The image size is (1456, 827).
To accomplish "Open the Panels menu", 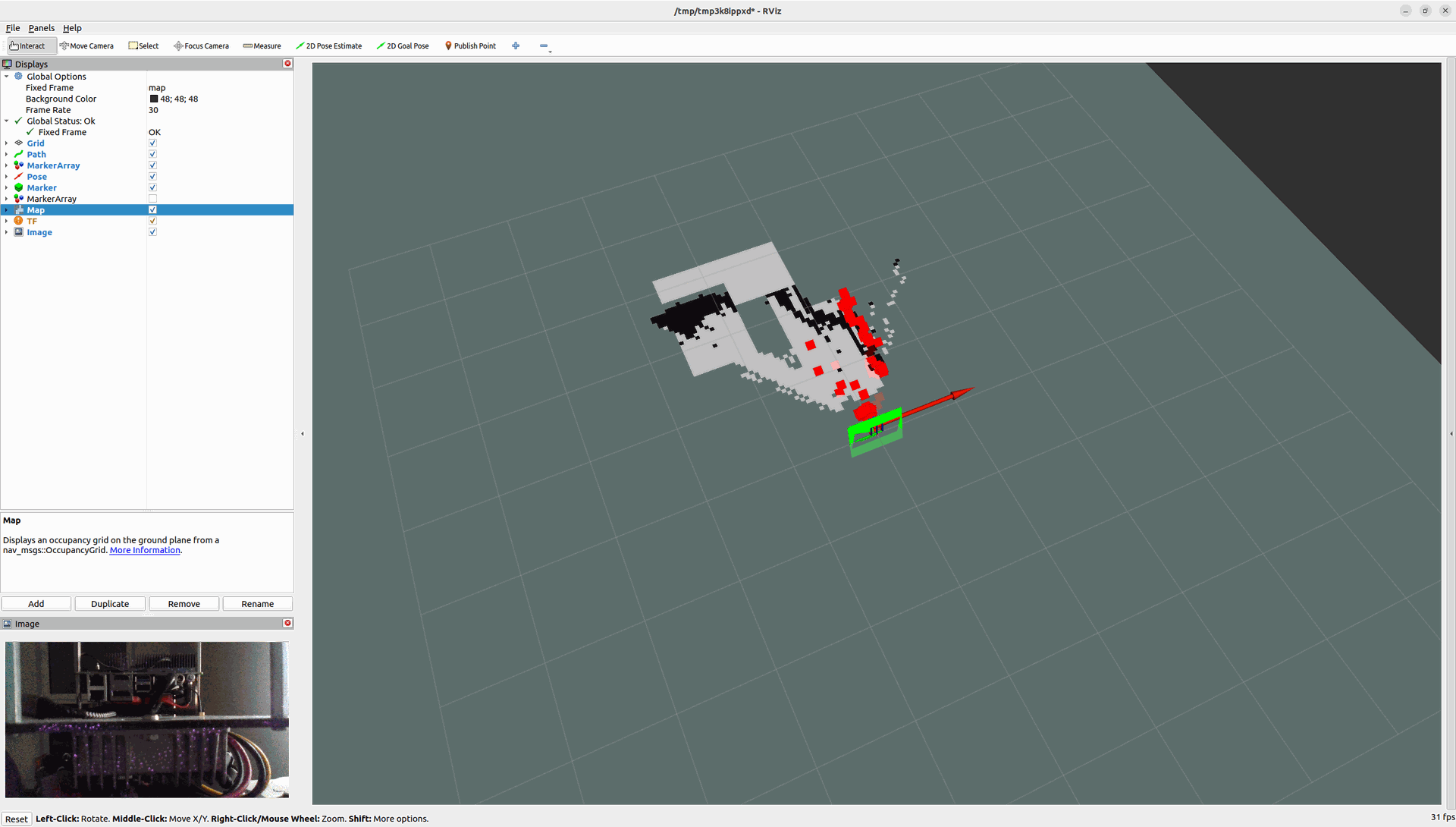I will coord(41,28).
